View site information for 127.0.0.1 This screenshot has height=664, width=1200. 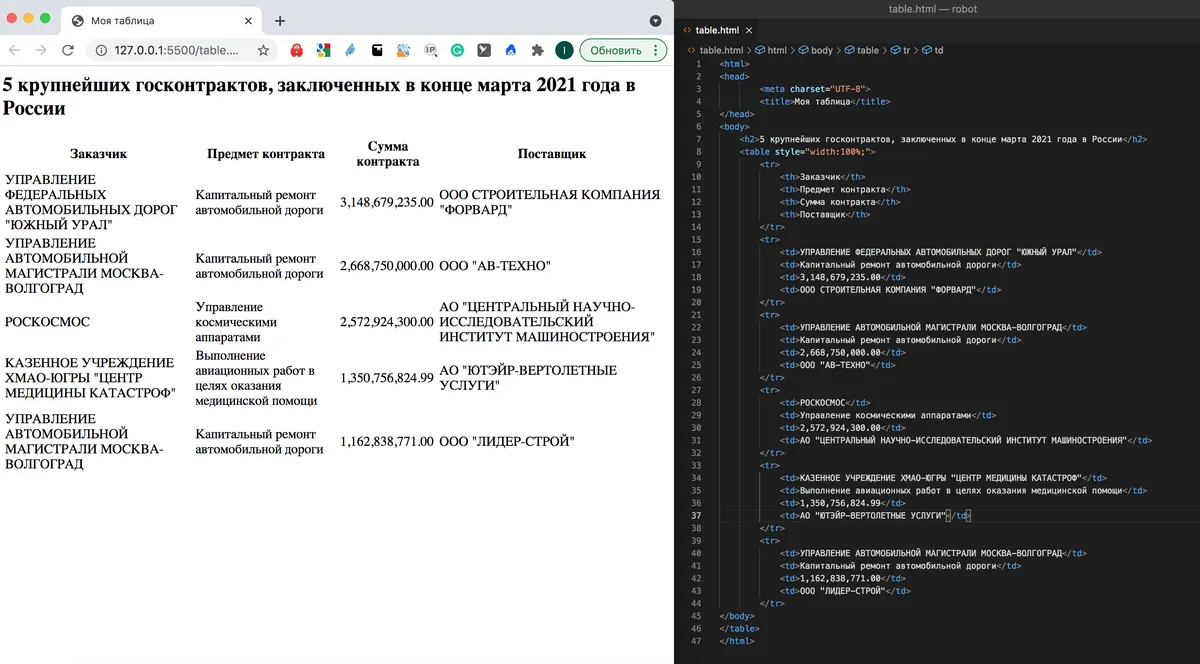coord(103,50)
